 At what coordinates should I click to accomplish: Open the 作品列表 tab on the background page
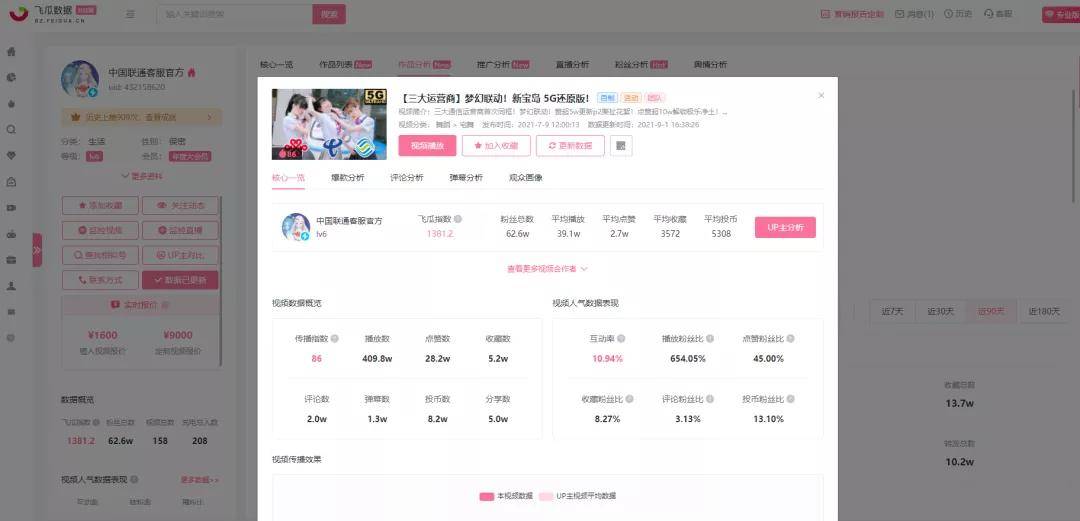(x=346, y=64)
